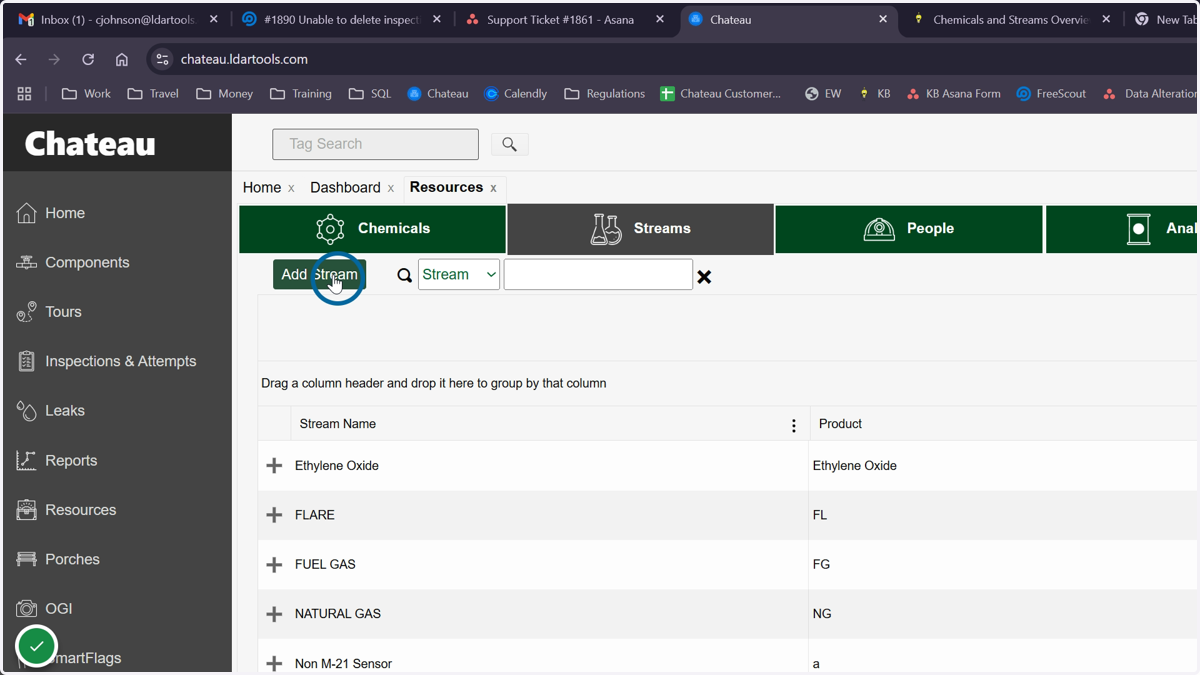
Task: Open the Work bookmarks folder
Action: click(86, 93)
